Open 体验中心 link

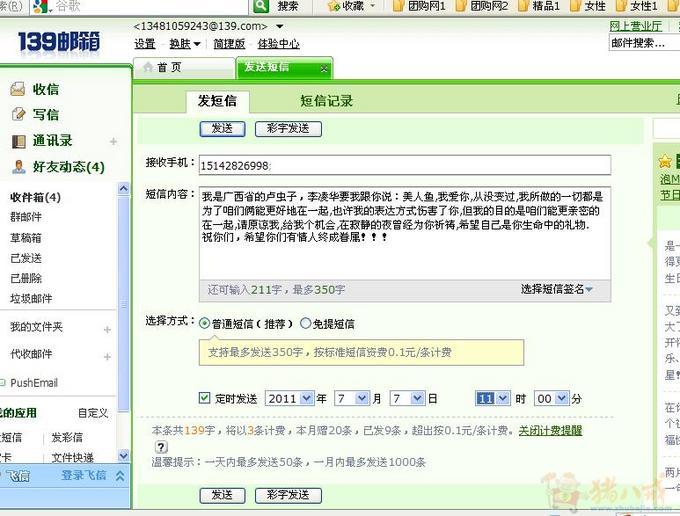pos(278,44)
